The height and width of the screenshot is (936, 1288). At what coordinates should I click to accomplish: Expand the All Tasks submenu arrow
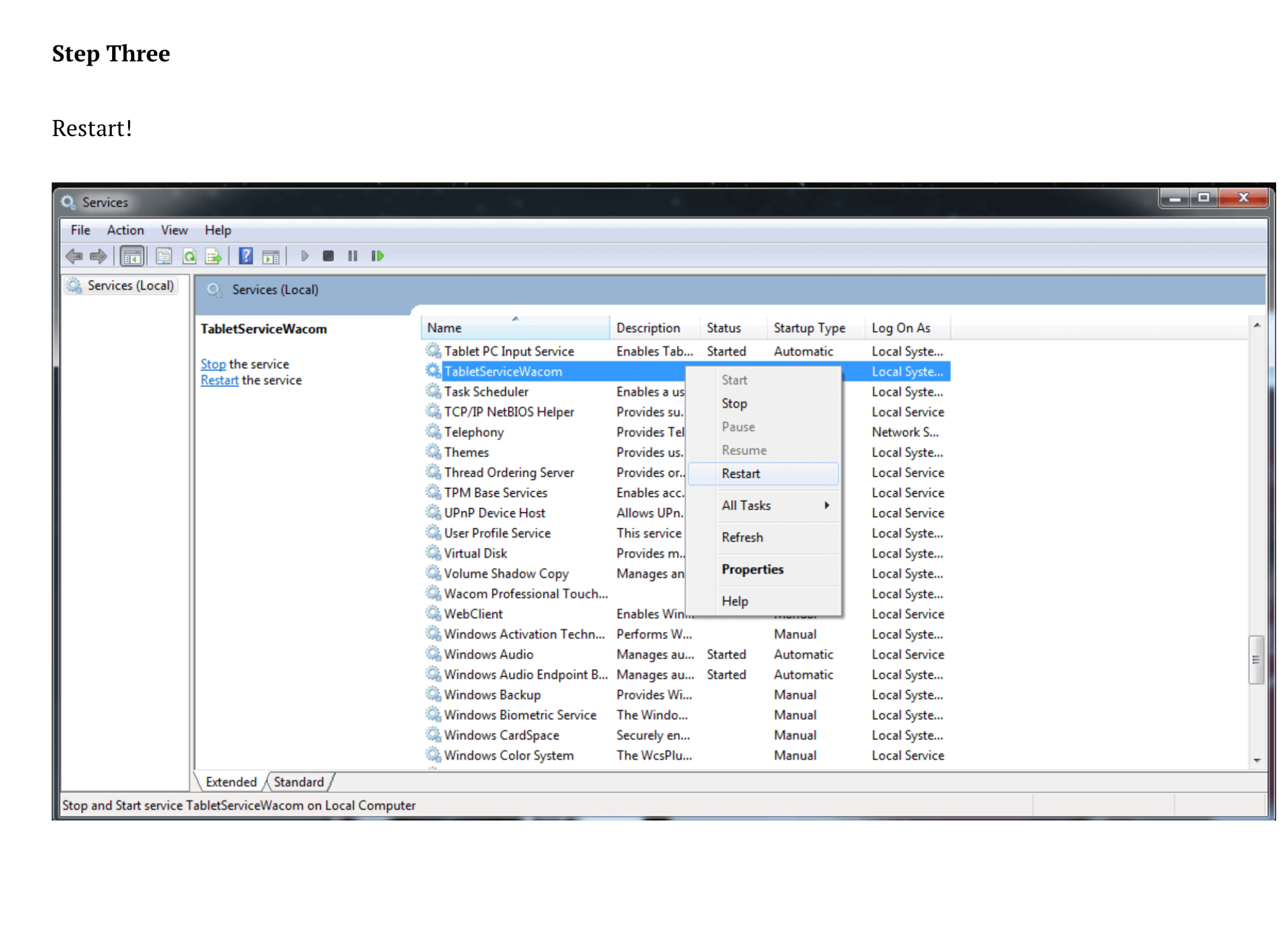pyautogui.click(x=827, y=505)
